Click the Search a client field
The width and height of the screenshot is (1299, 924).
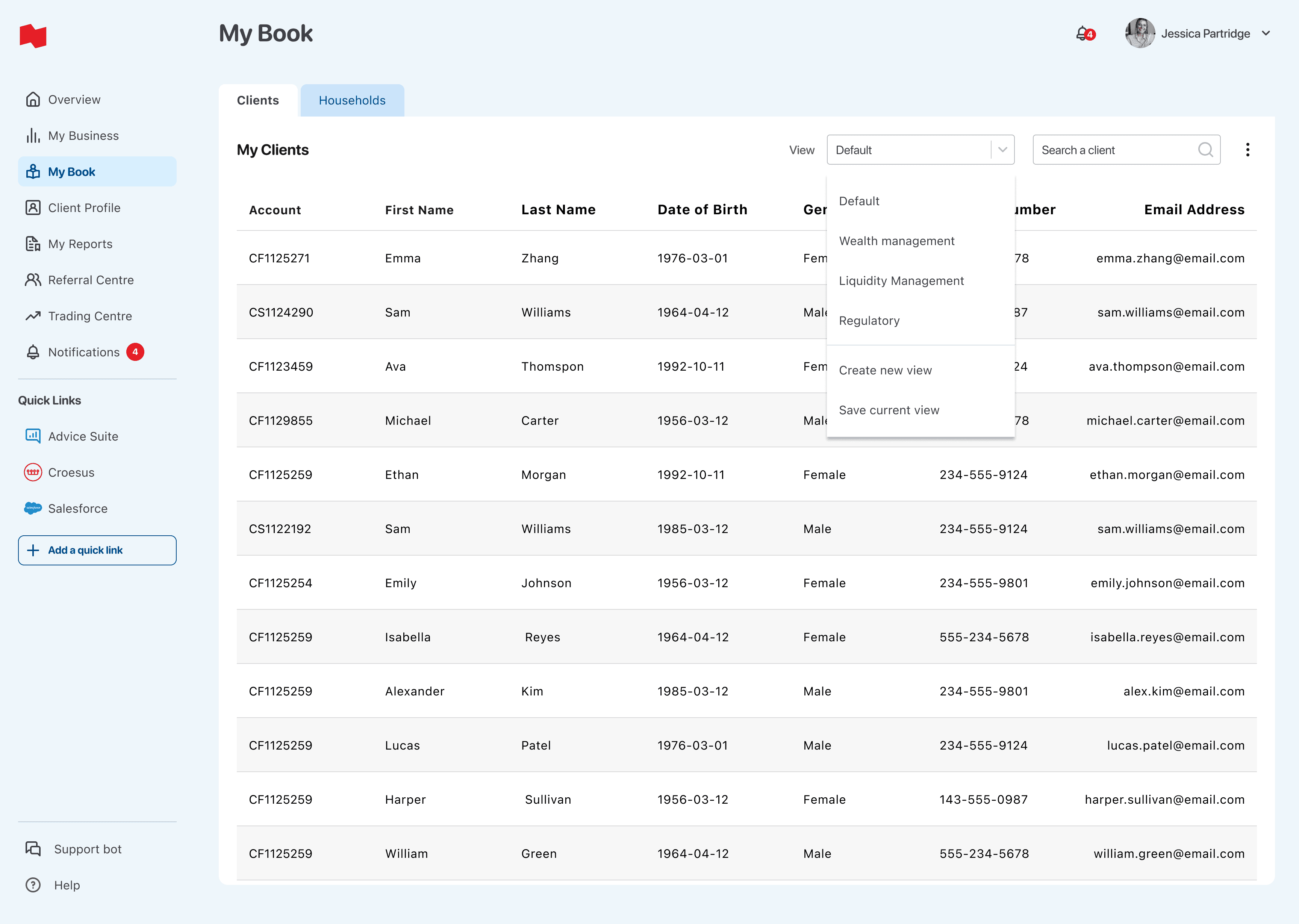(1115, 150)
